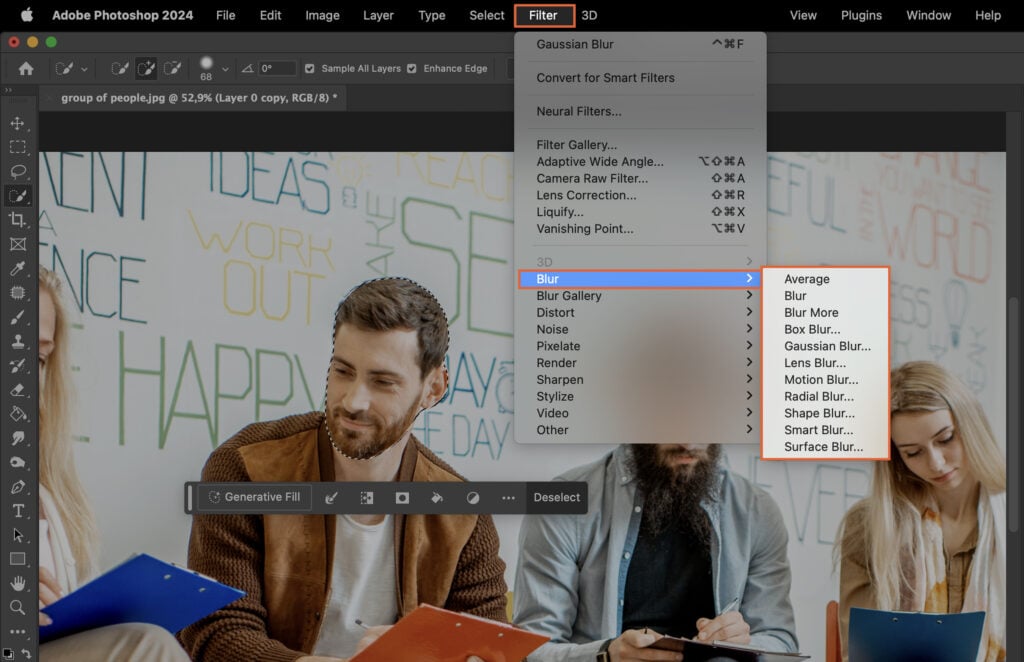Select the Crop tool
This screenshot has width=1024, height=662.
coord(18,220)
